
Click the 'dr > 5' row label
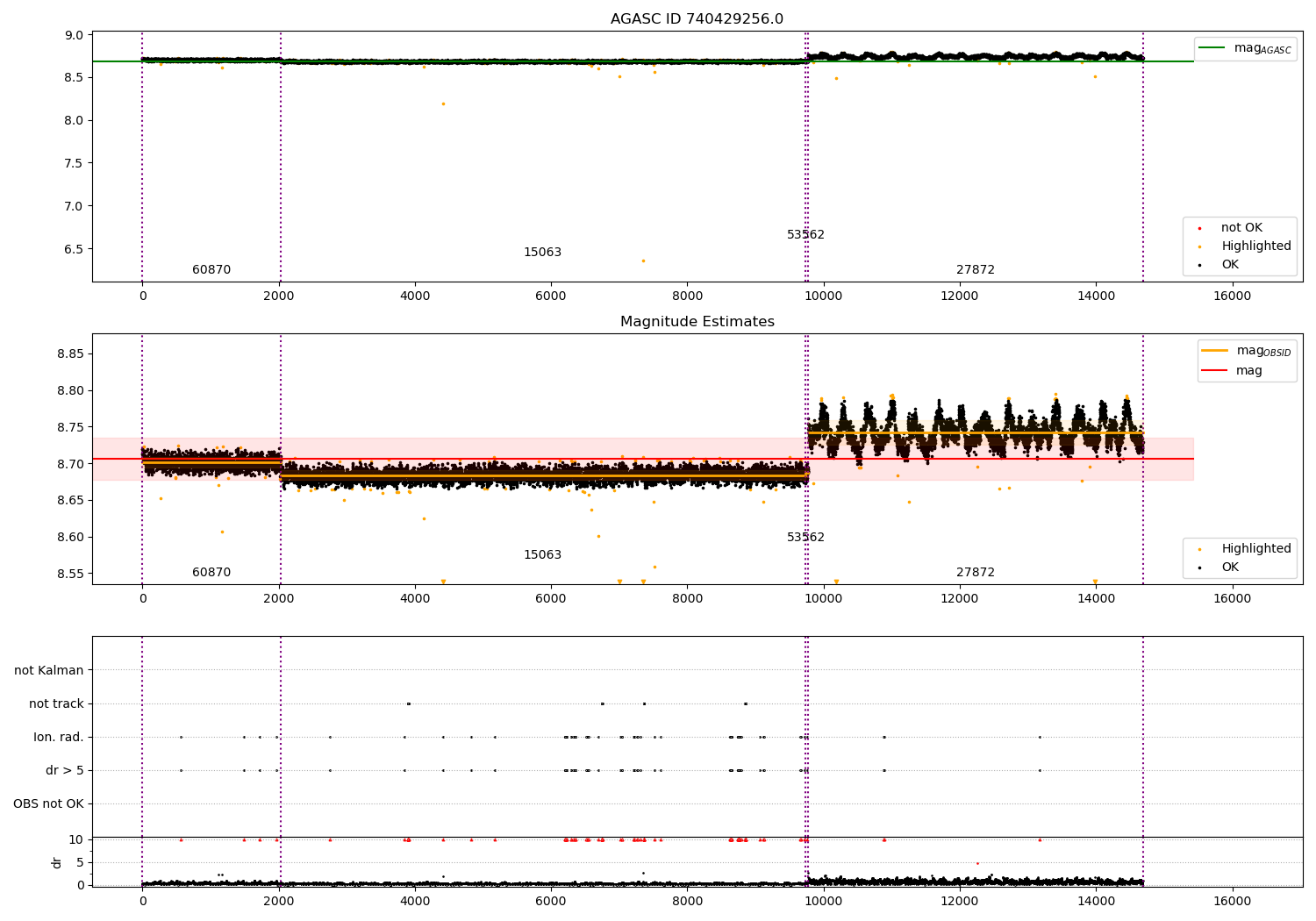(65, 771)
